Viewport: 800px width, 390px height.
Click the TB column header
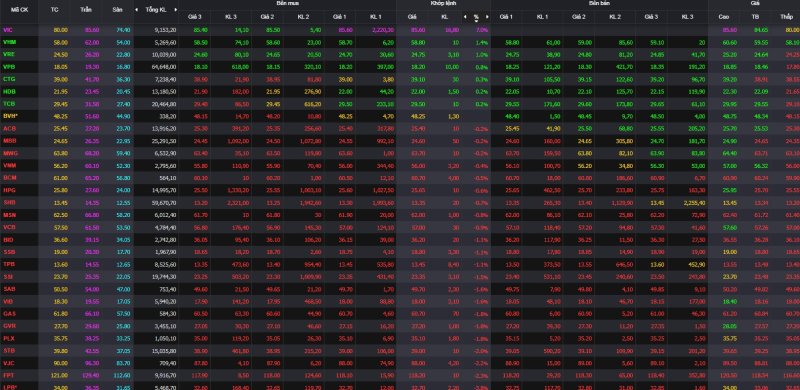[x=755, y=17]
